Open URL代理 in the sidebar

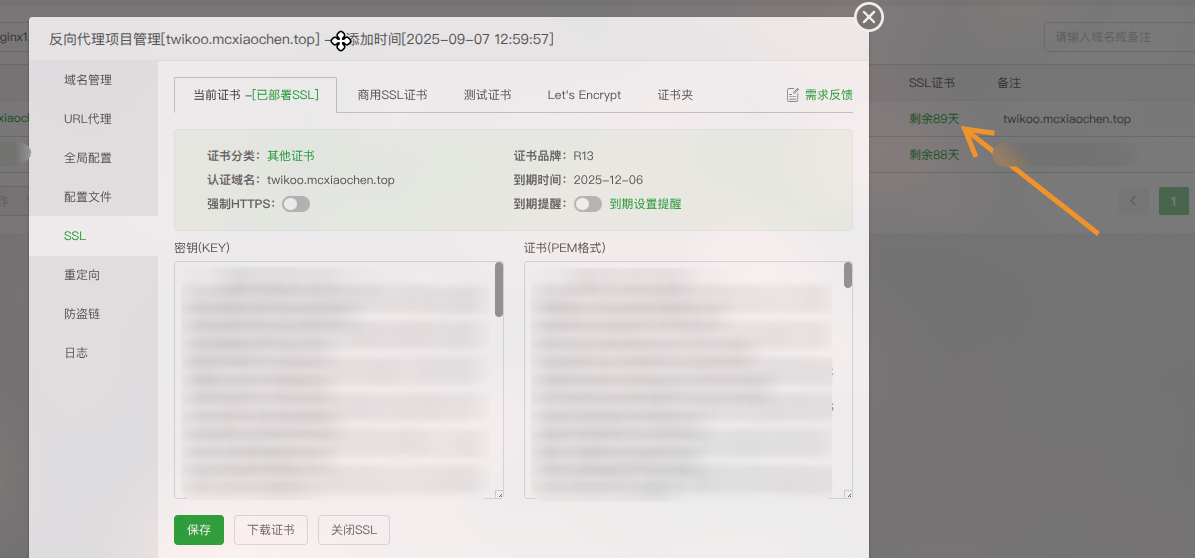coord(88,119)
